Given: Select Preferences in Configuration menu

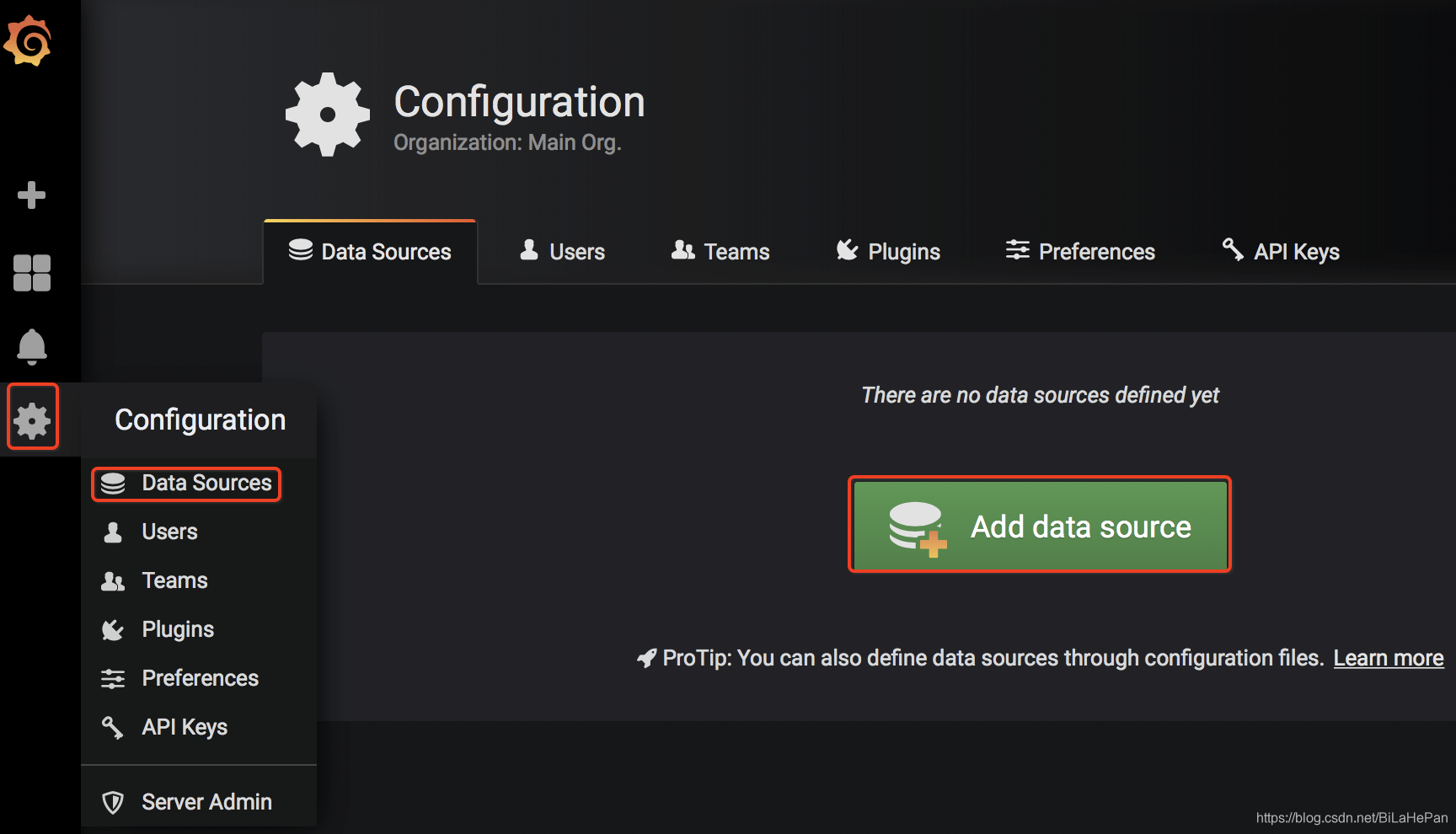Looking at the screenshot, I should click(179, 678).
